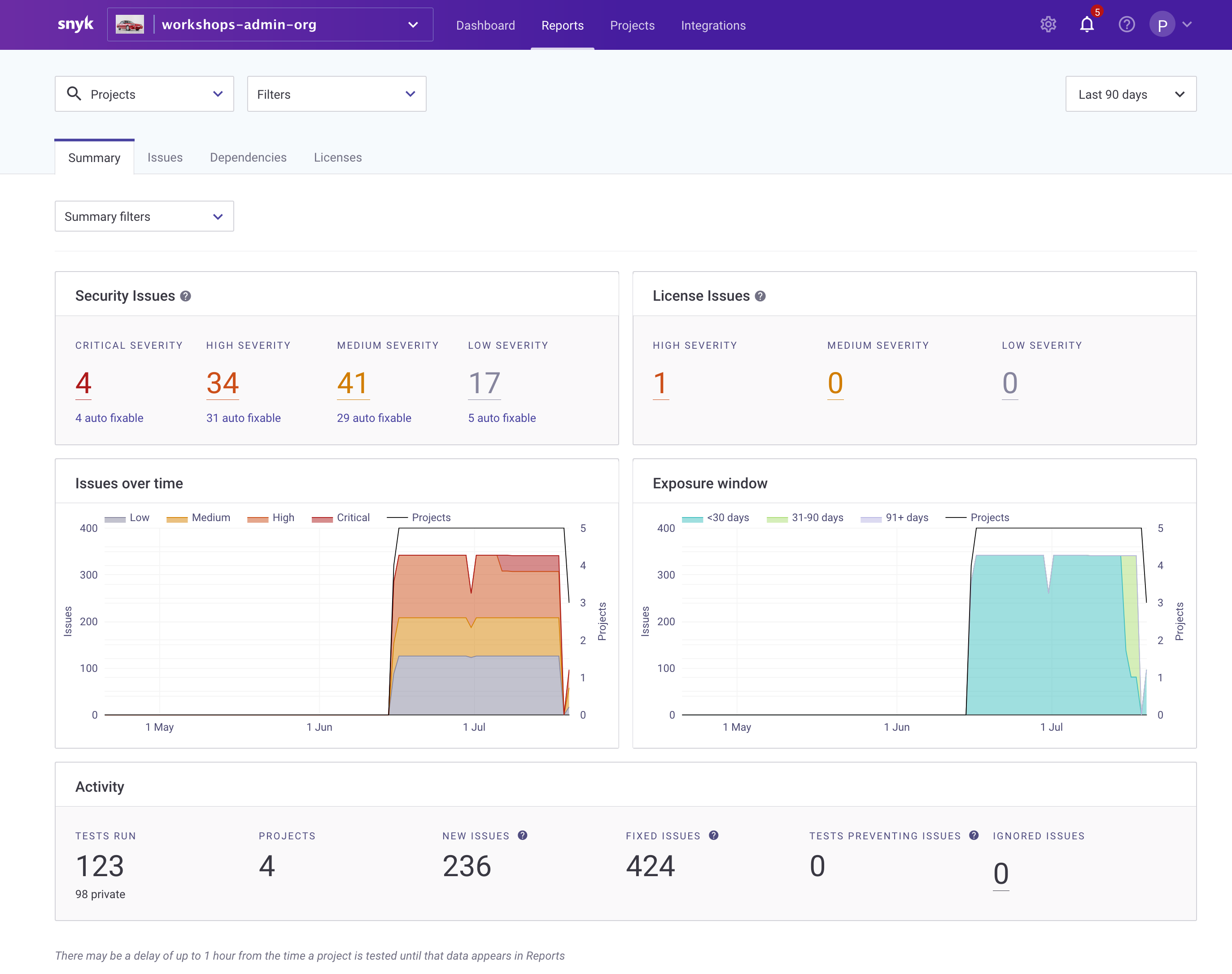The width and height of the screenshot is (1232, 974).
Task: Switch to the Issues tab
Action: [x=165, y=158]
